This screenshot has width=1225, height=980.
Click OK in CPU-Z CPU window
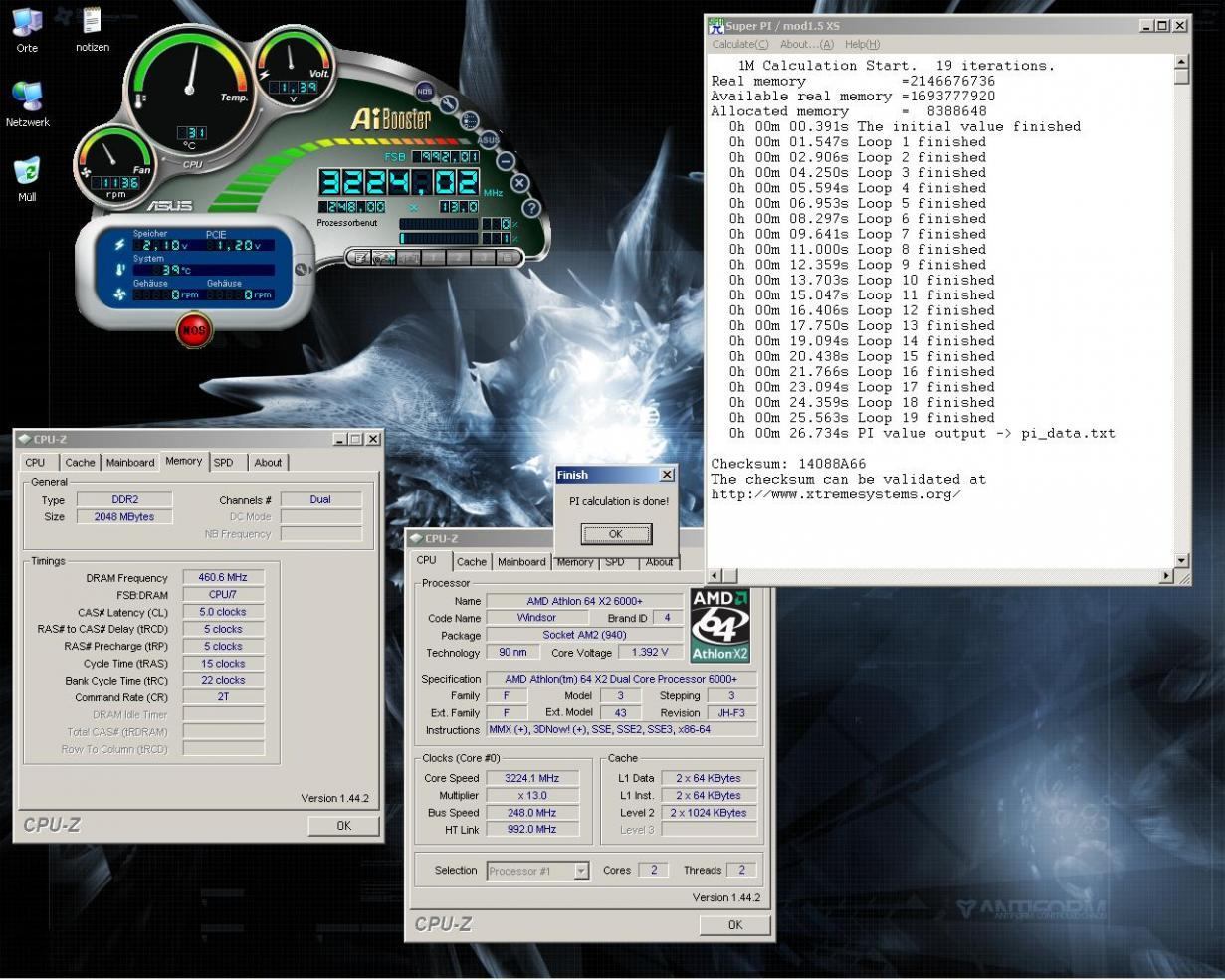click(x=734, y=924)
